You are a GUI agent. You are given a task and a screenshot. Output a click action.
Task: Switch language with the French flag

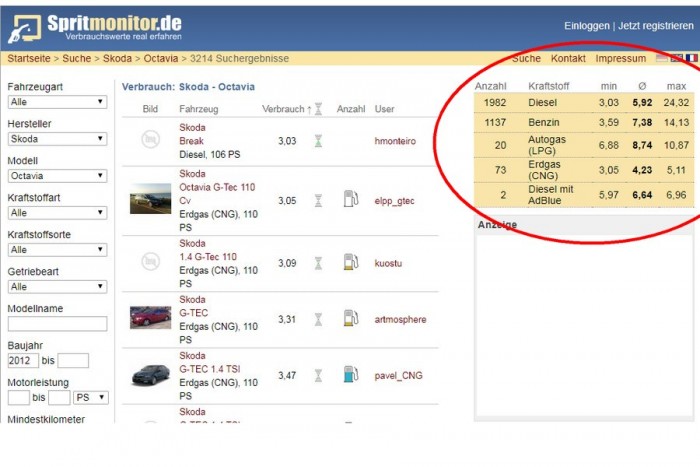pyautogui.click(x=692, y=58)
